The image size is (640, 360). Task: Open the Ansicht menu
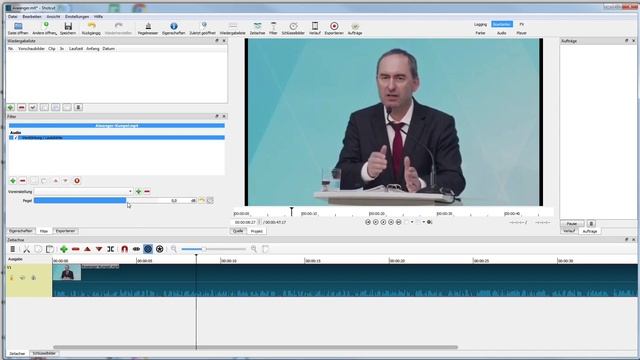click(x=53, y=17)
